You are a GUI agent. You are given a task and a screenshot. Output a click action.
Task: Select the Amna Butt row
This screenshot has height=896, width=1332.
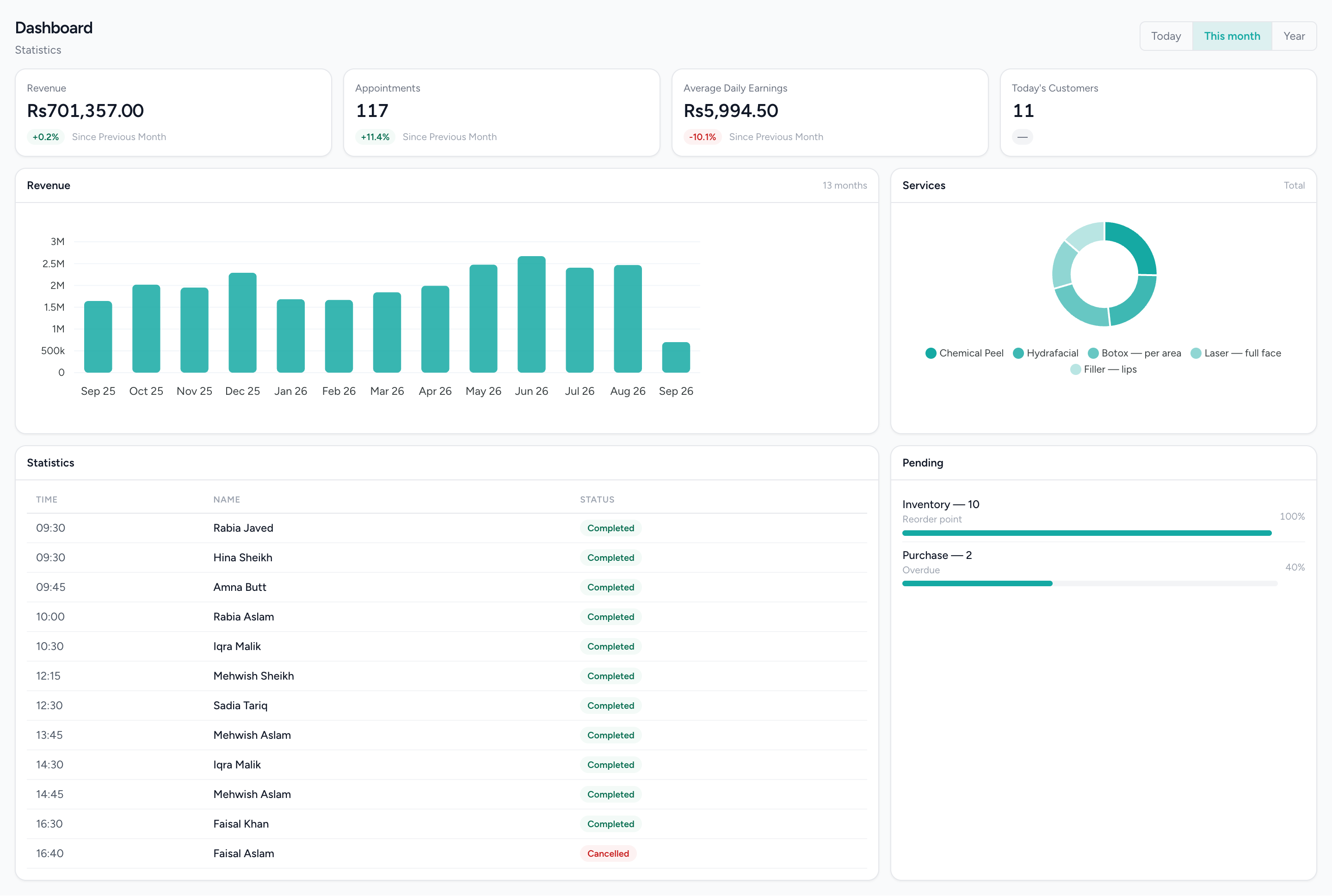[x=446, y=588]
